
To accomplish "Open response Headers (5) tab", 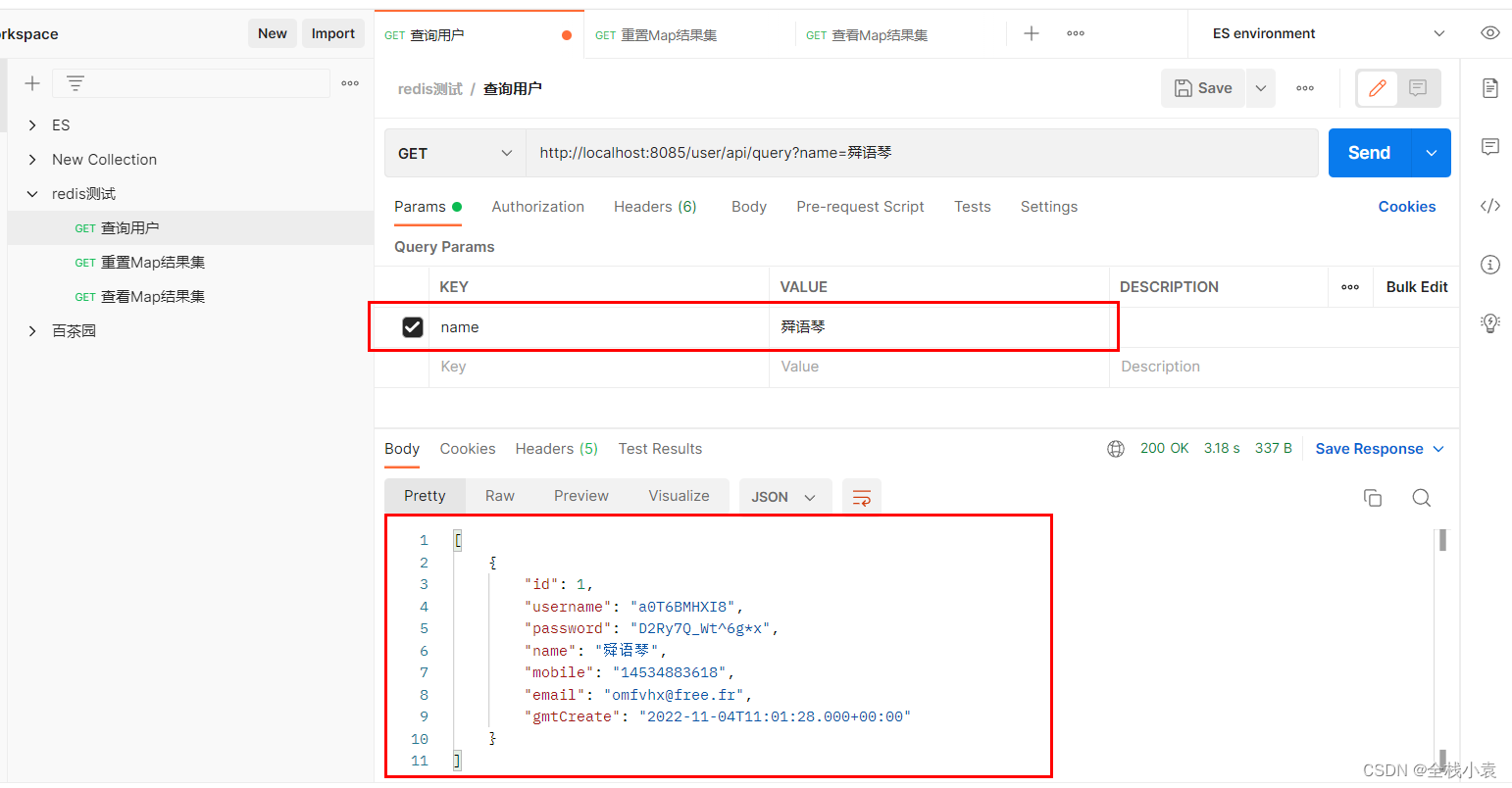I will [556, 449].
